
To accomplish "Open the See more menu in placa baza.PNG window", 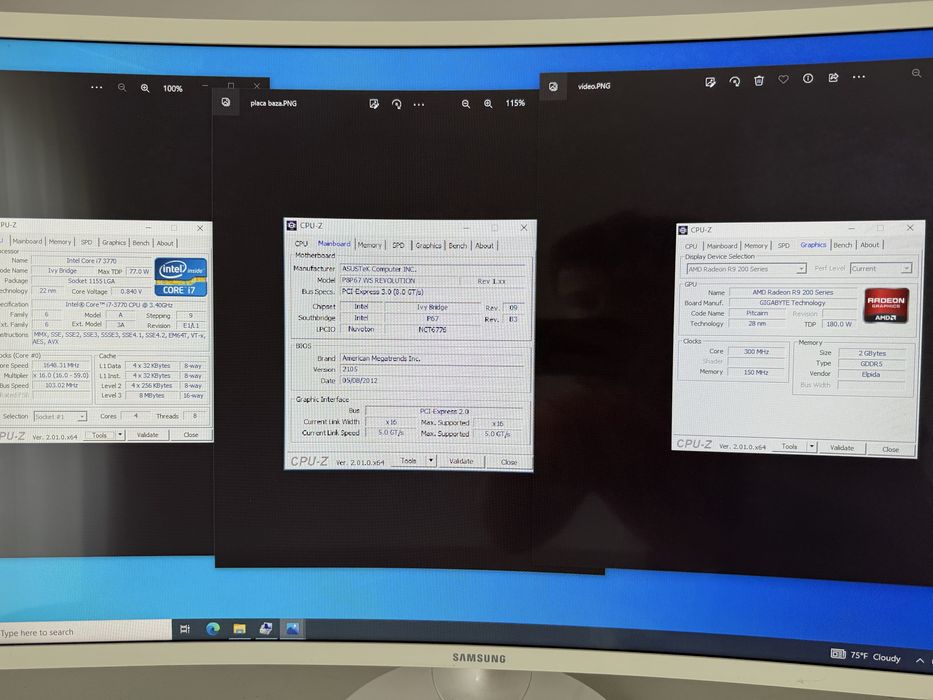I will click(x=419, y=104).
